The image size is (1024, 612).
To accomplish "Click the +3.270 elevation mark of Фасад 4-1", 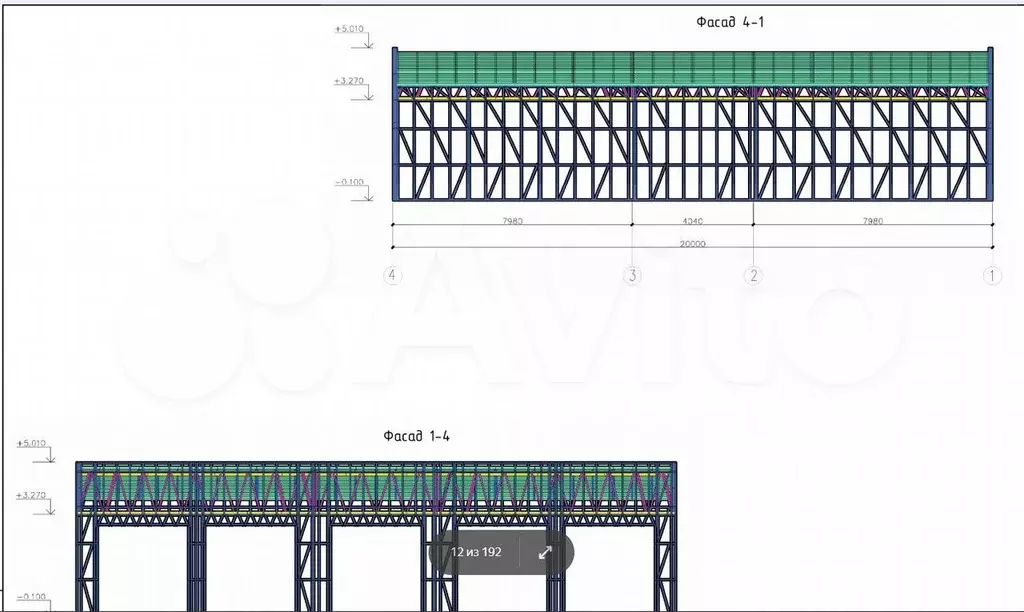I will pos(349,81).
